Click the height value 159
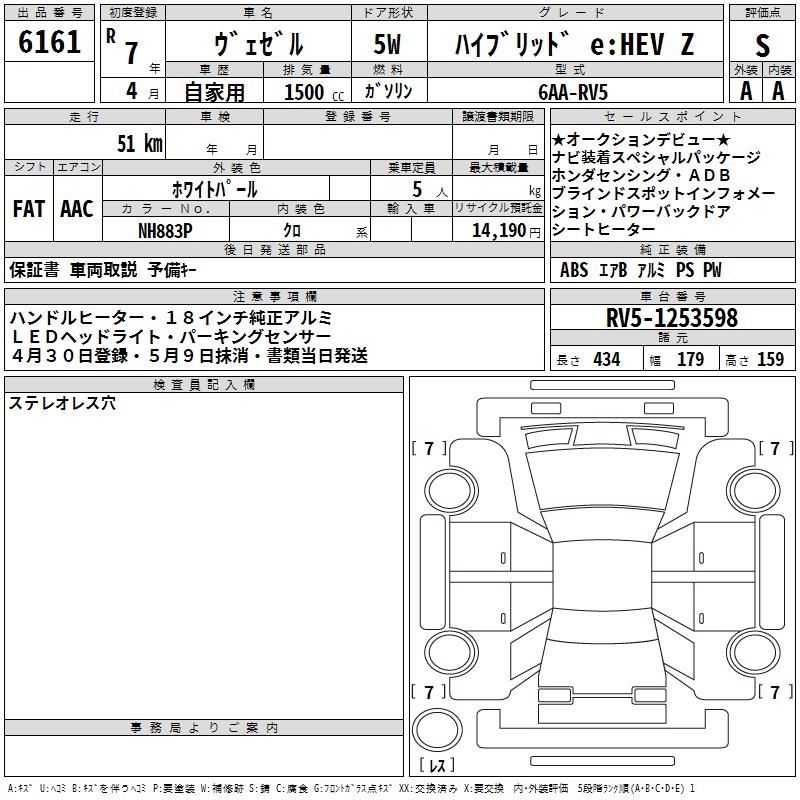The height and width of the screenshot is (800, 800). tap(770, 359)
